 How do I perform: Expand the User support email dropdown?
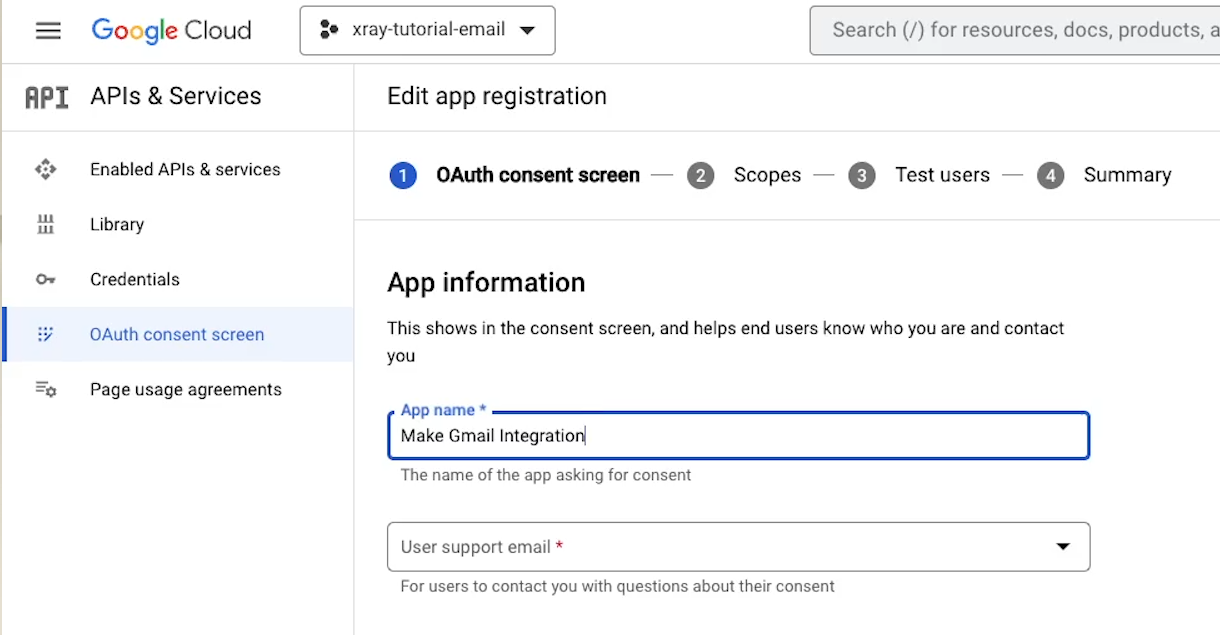tap(738, 547)
